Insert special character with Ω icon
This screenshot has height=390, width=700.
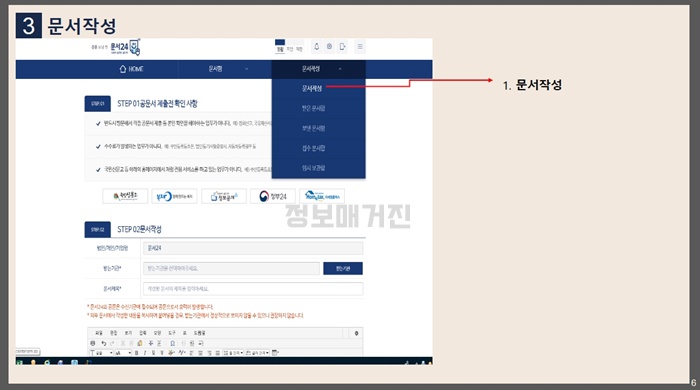point(172,343)
